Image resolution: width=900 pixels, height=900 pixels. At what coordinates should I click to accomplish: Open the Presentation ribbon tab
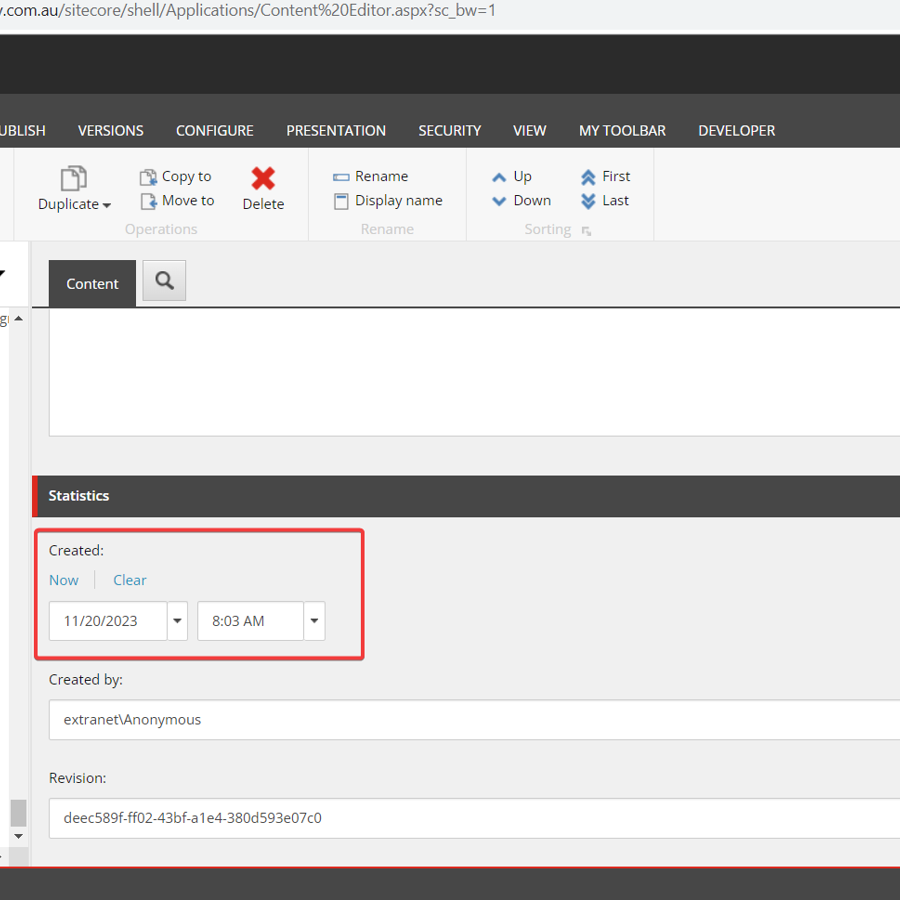(x=336, y=131)
